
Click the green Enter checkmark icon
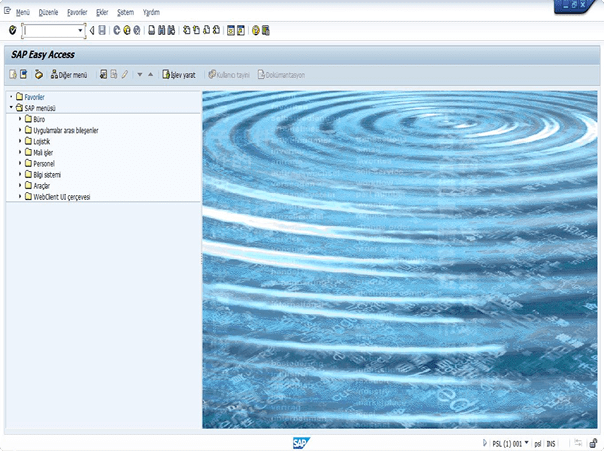coord(11,31)
